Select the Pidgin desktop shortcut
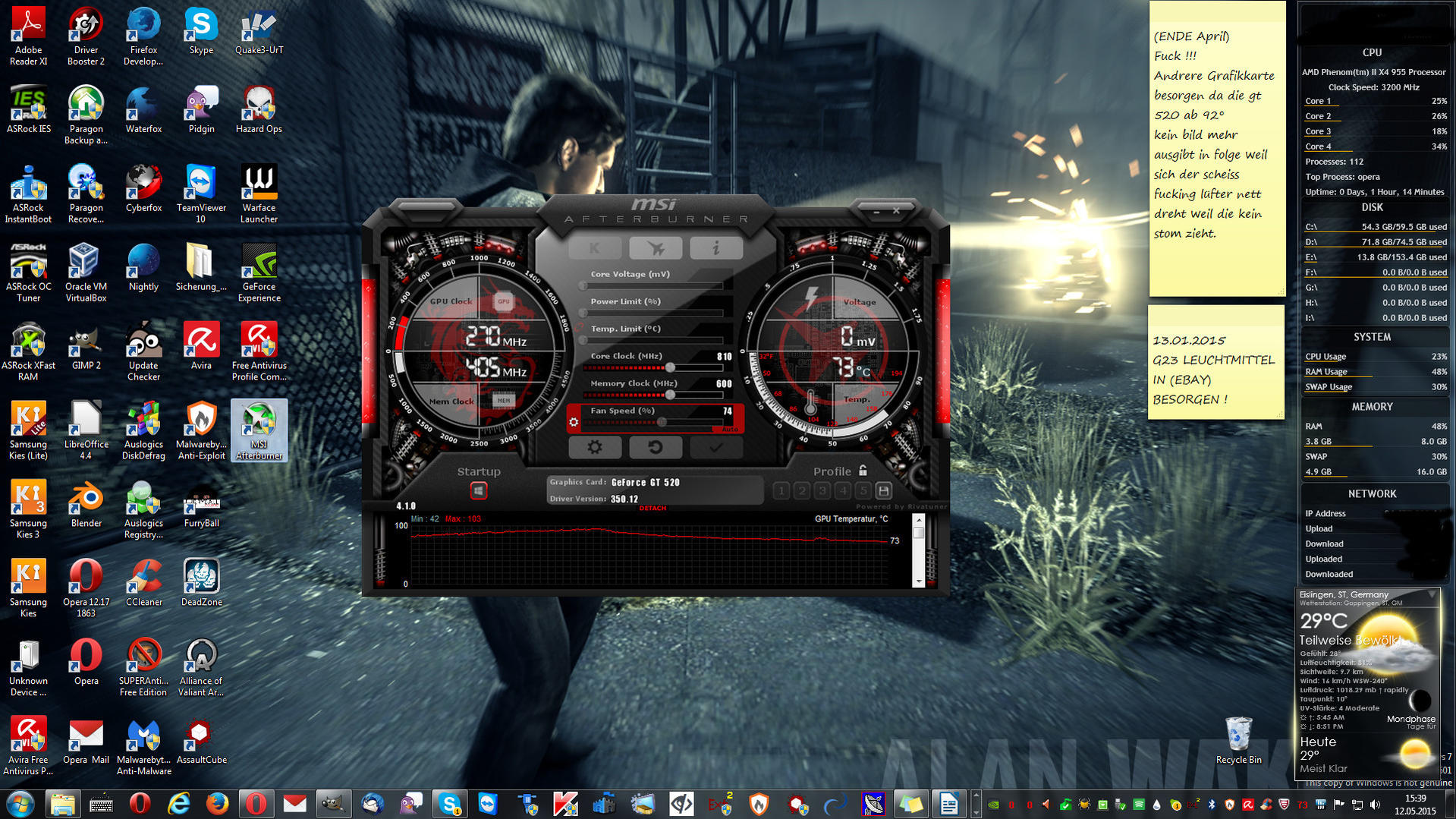This screenshot has height=819, width=1456. pyautogui.click(x=201, y=110)
